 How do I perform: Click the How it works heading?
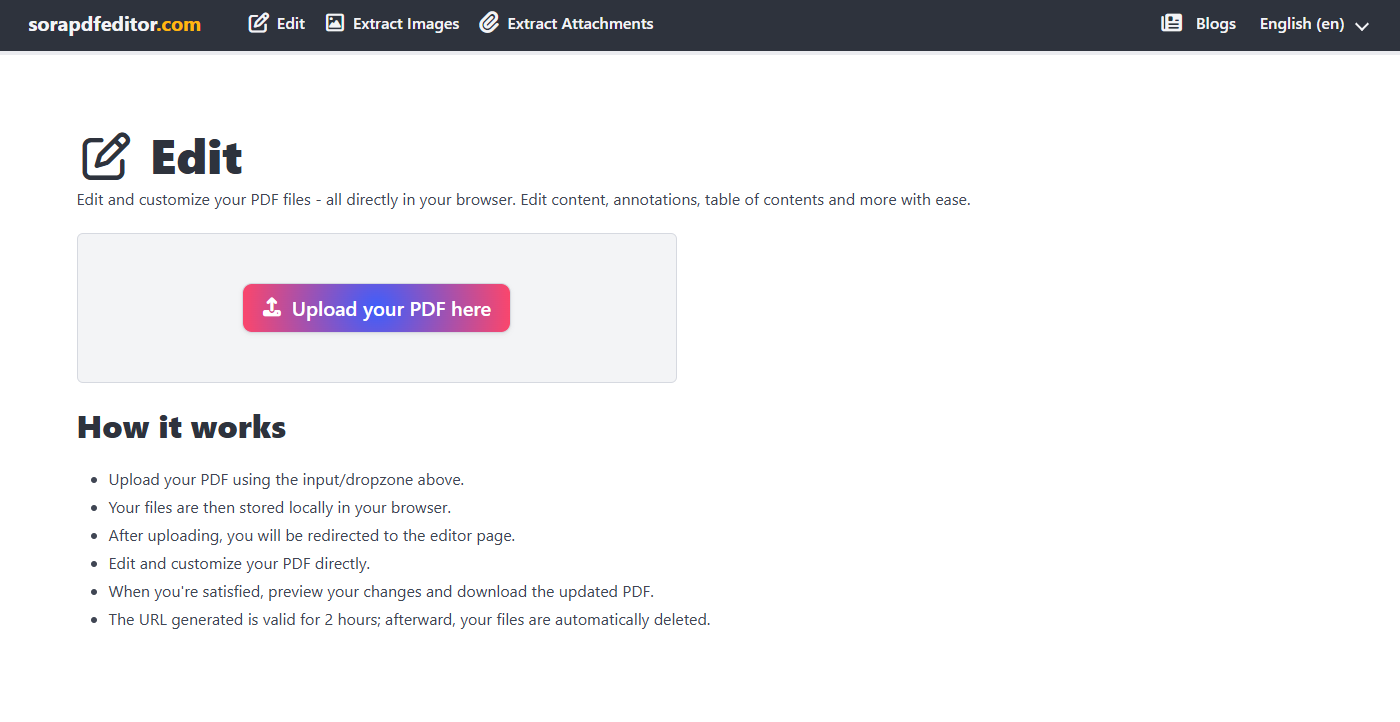coord(181,427)
